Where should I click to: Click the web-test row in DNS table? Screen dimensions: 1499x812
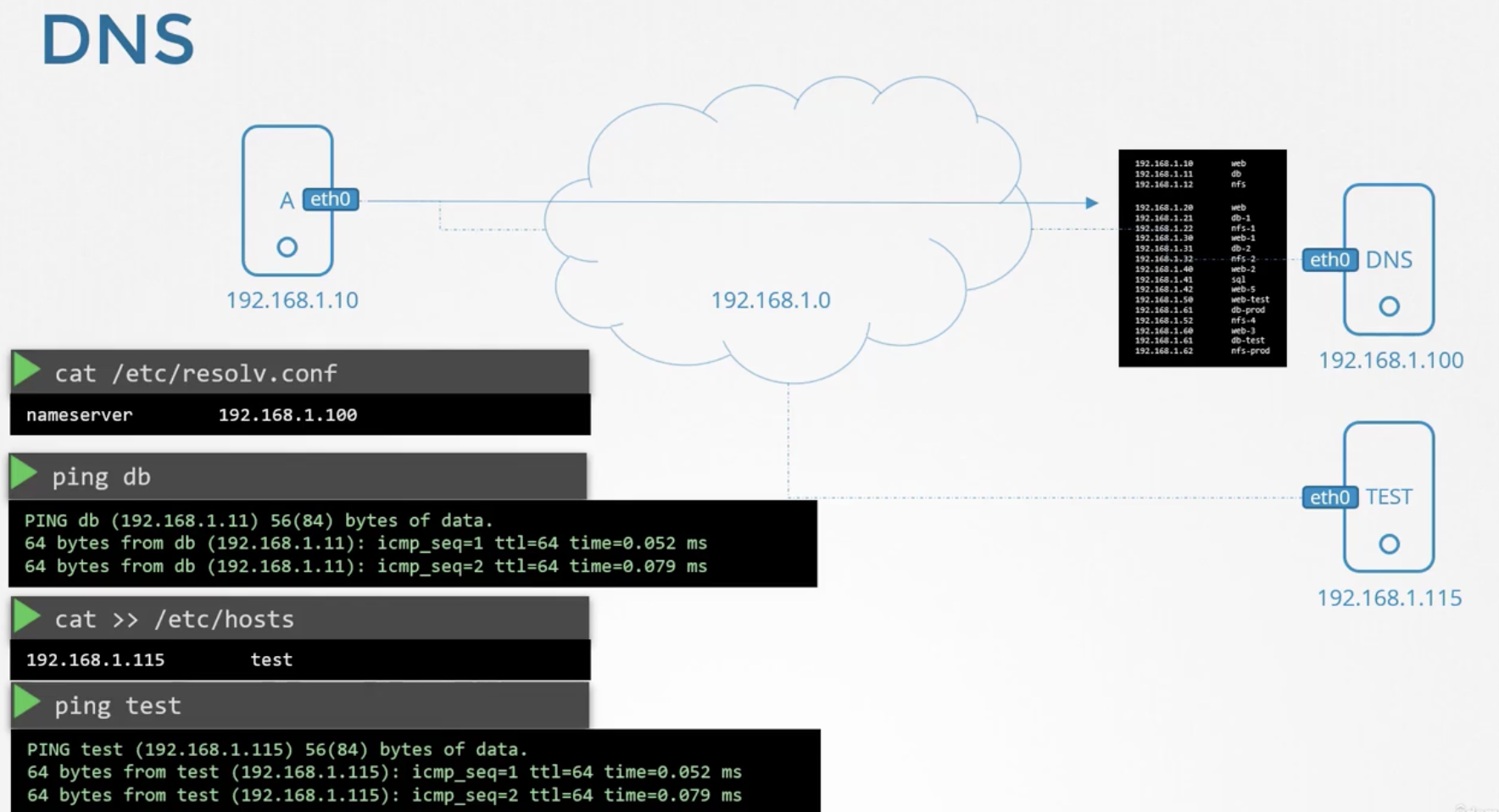(x=1202, y=299)
